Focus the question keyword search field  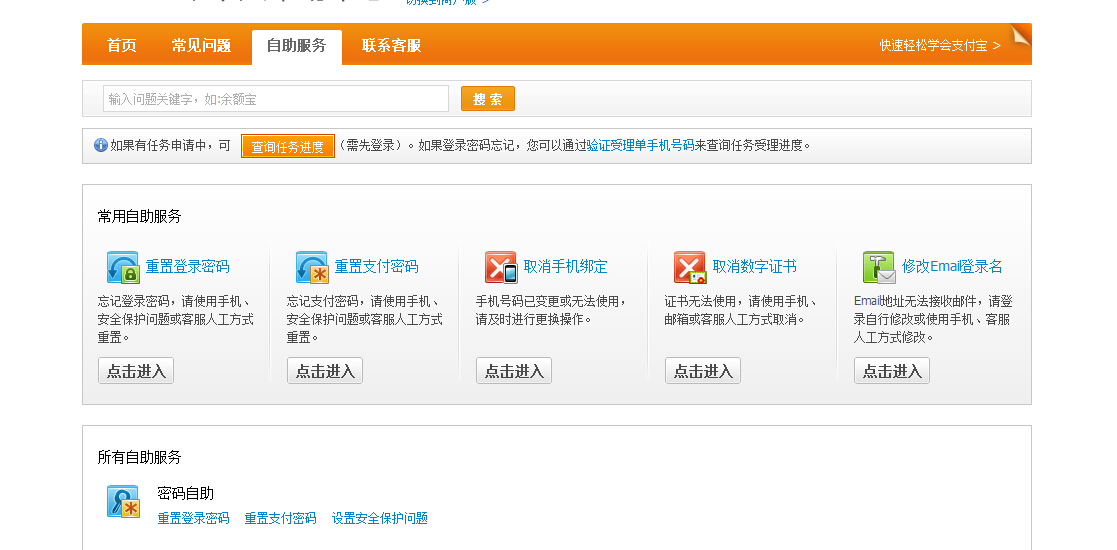pyautogui.click(x=276, y=99)
